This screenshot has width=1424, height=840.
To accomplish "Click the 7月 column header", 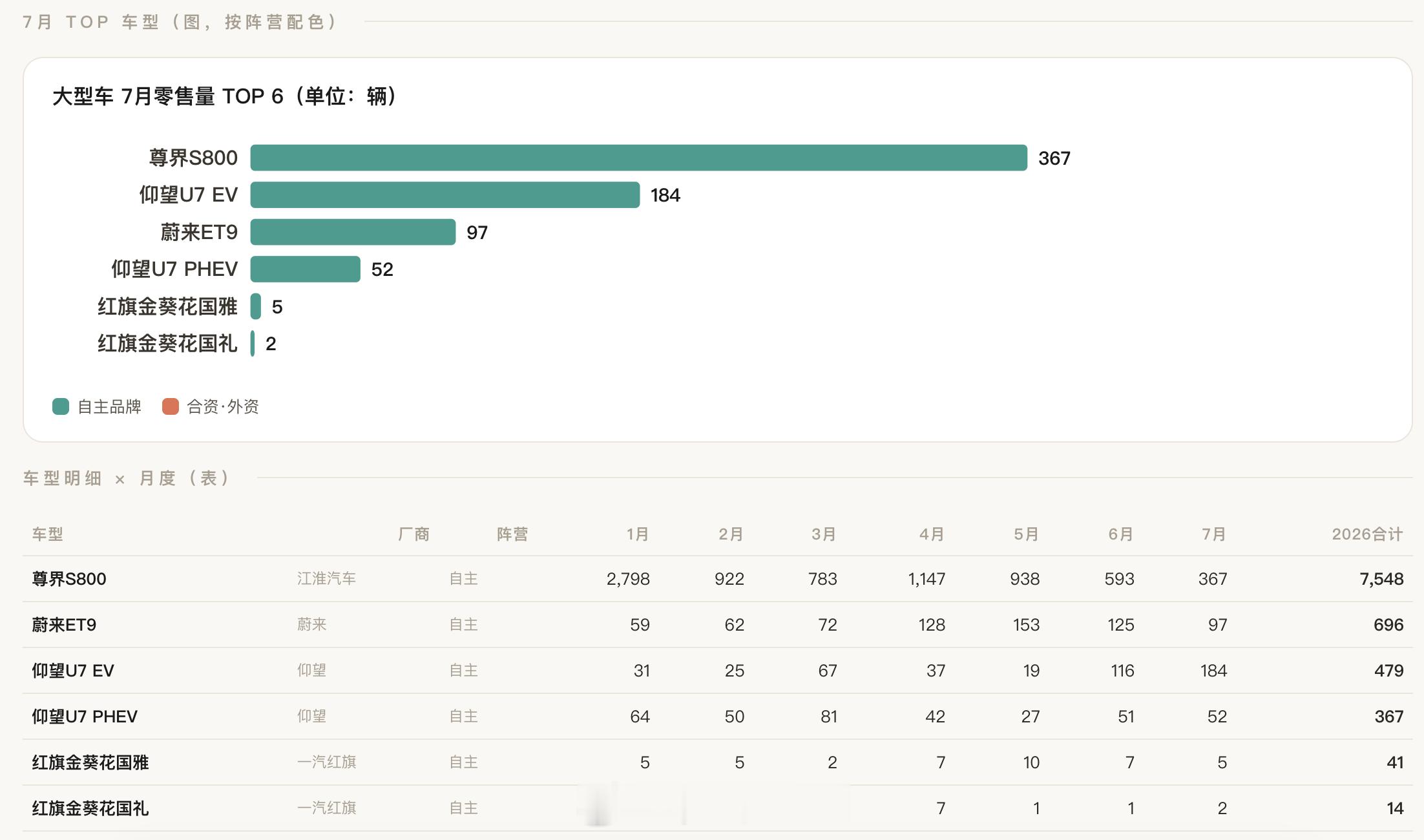I will [x=1214, y=534].
